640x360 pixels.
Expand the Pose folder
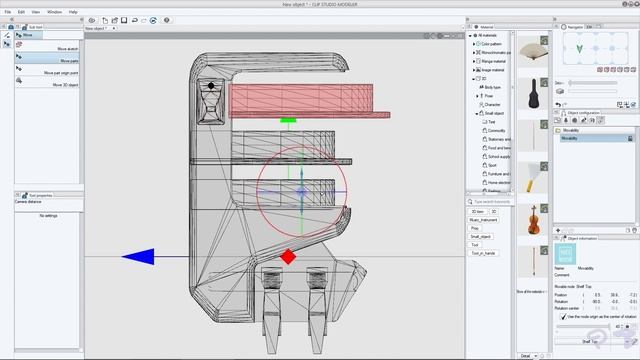coord(477,96)
